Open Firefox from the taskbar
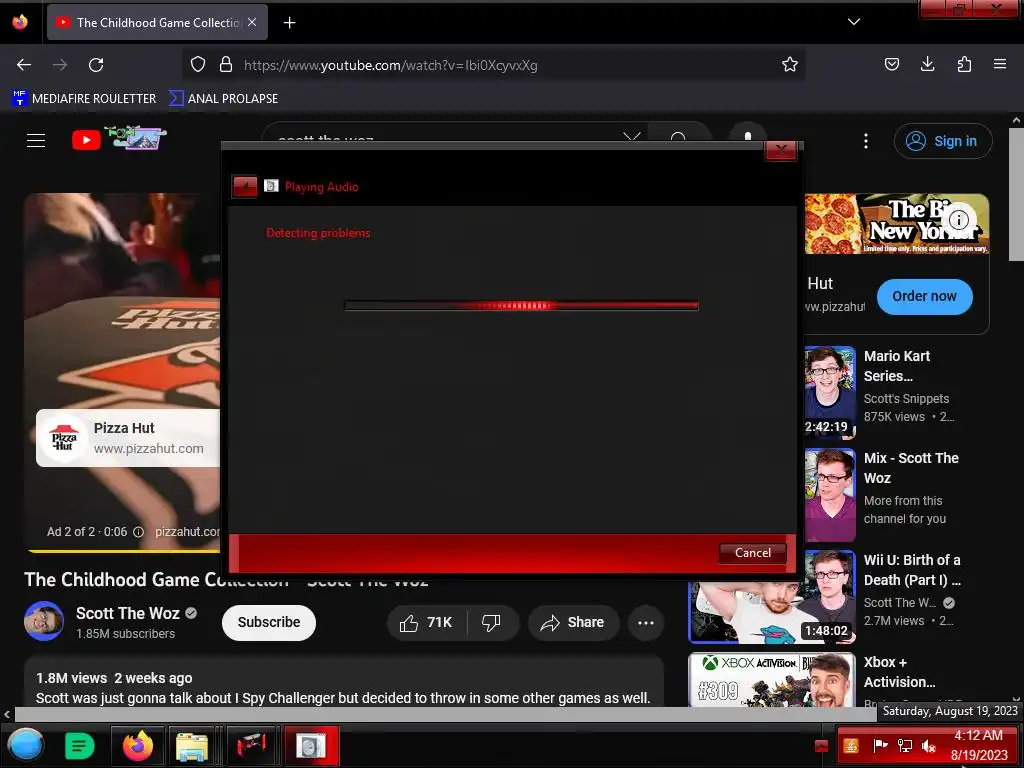The image size is (1024, 768). (x=138, y=745)
